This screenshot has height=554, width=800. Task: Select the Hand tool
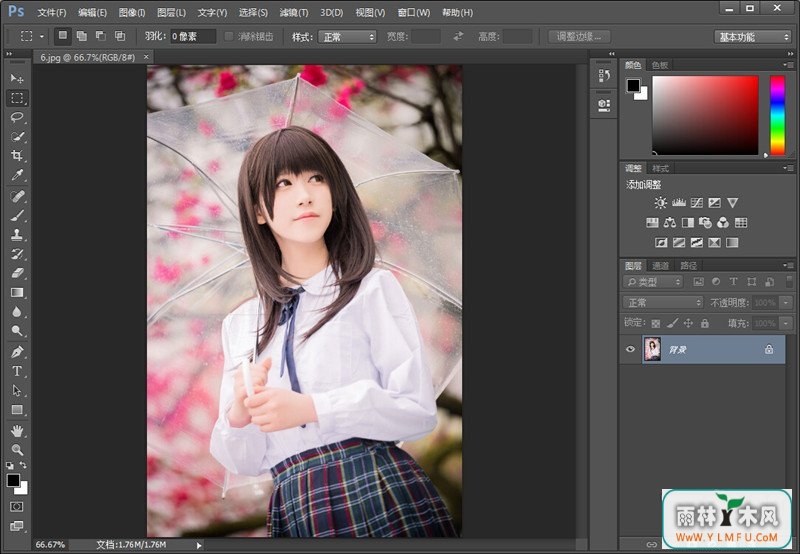point(17,431)
